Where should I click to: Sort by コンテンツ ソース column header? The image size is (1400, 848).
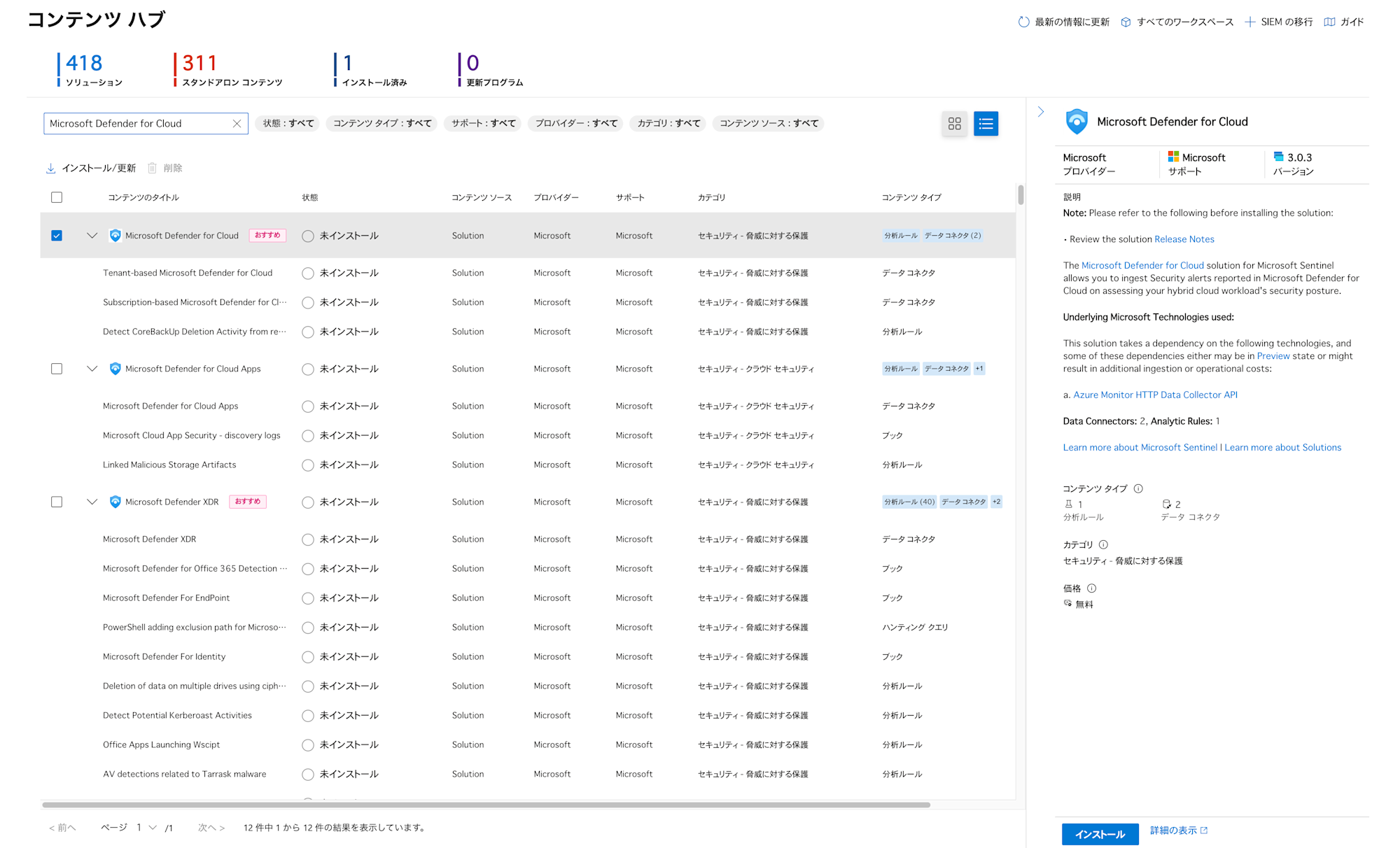(482, 197)
